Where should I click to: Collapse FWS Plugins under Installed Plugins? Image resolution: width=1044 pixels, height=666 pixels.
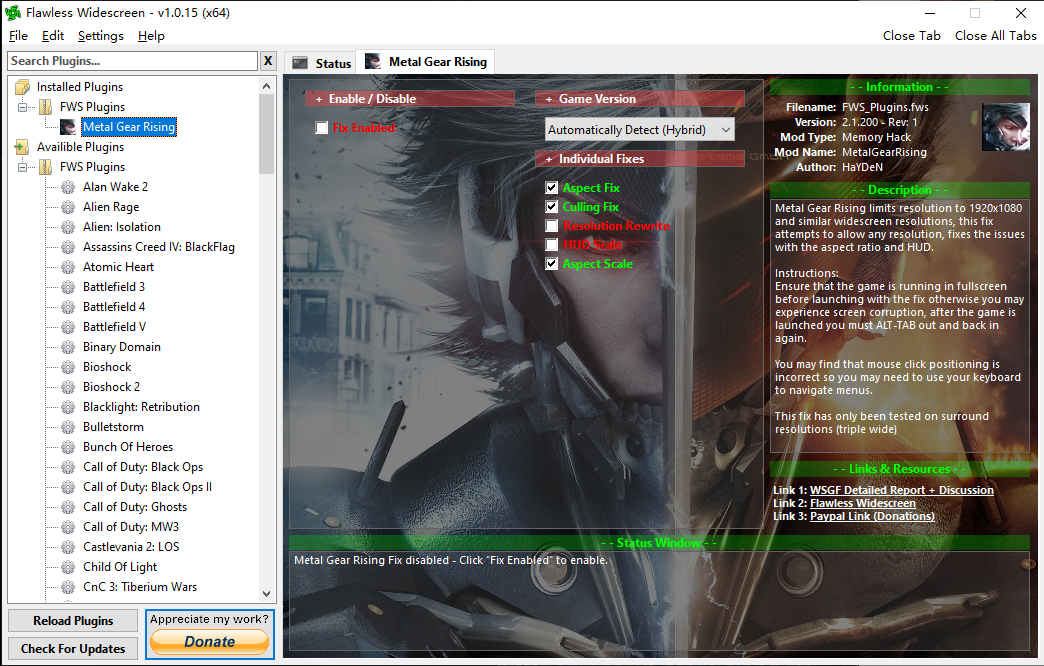click(23, 107)
